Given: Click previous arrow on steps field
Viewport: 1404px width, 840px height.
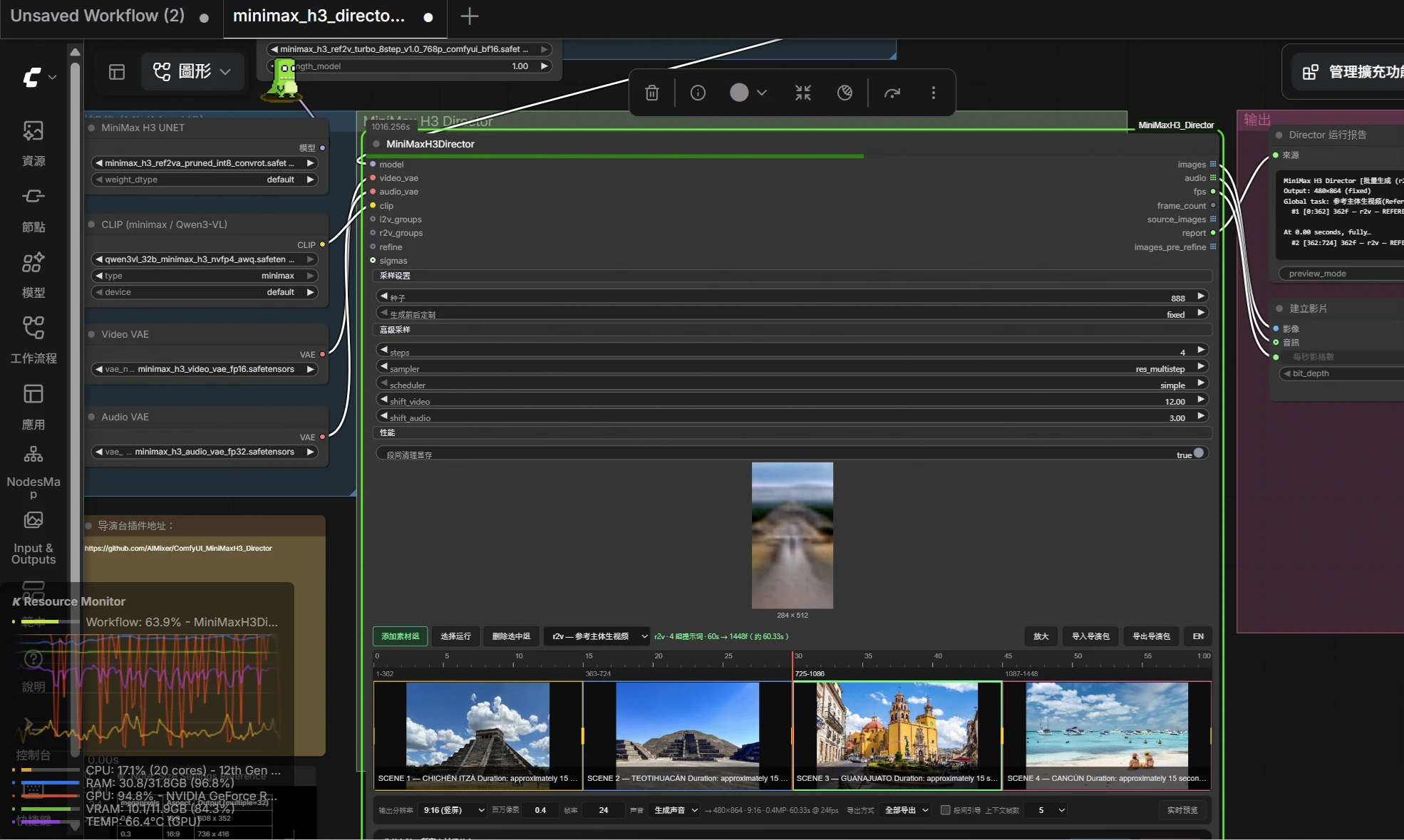Looking at the screenshot, I should pyautogui.click(x=384, y=350).
